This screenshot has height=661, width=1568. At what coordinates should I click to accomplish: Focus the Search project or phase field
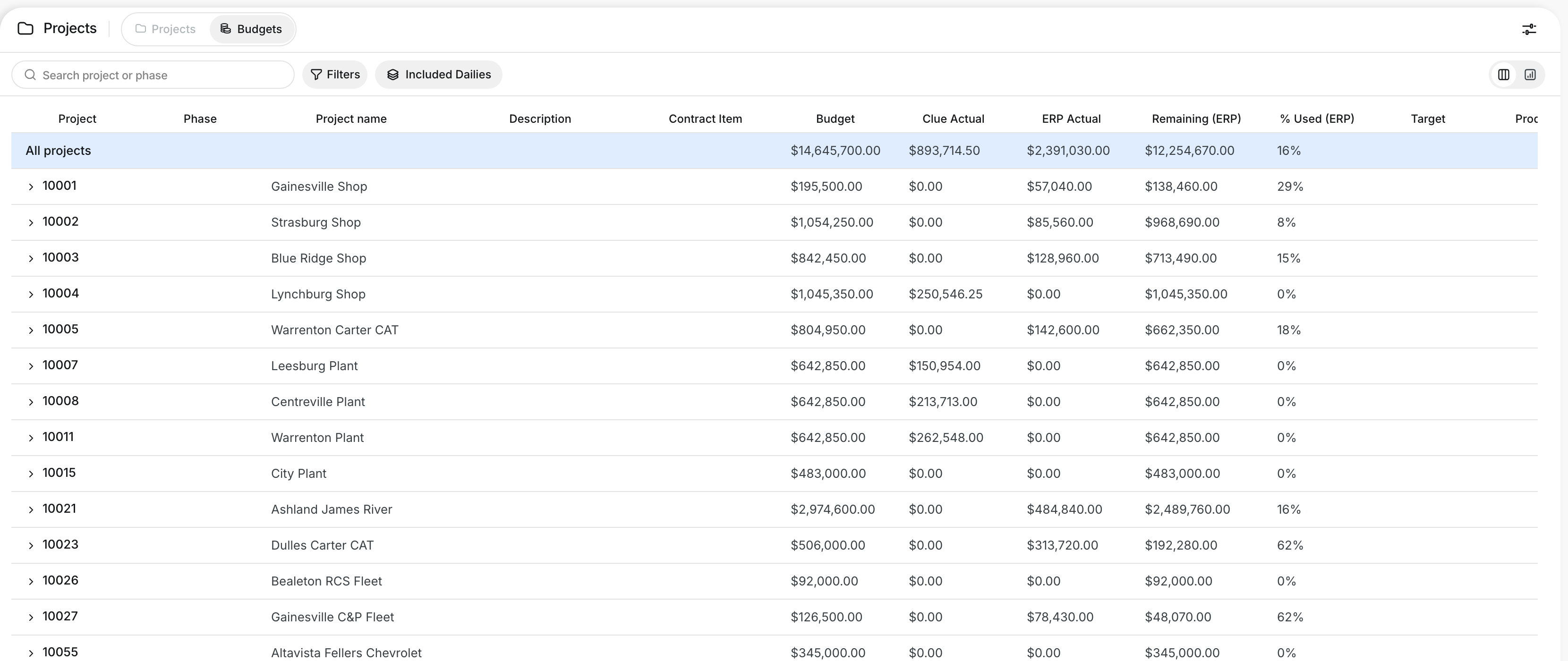(x=153, y=75)
